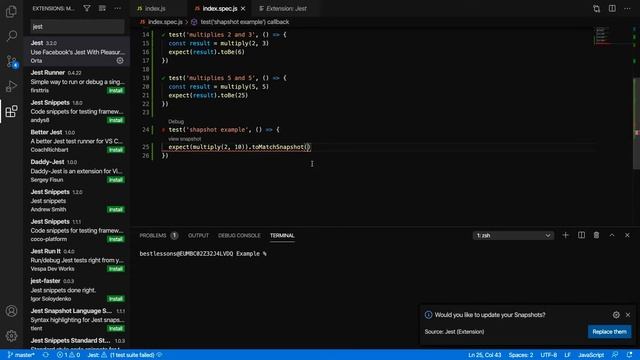Screen dimensions: 640x360
Task: Click the clear extensions search results icon
Action: pos(102,8)
